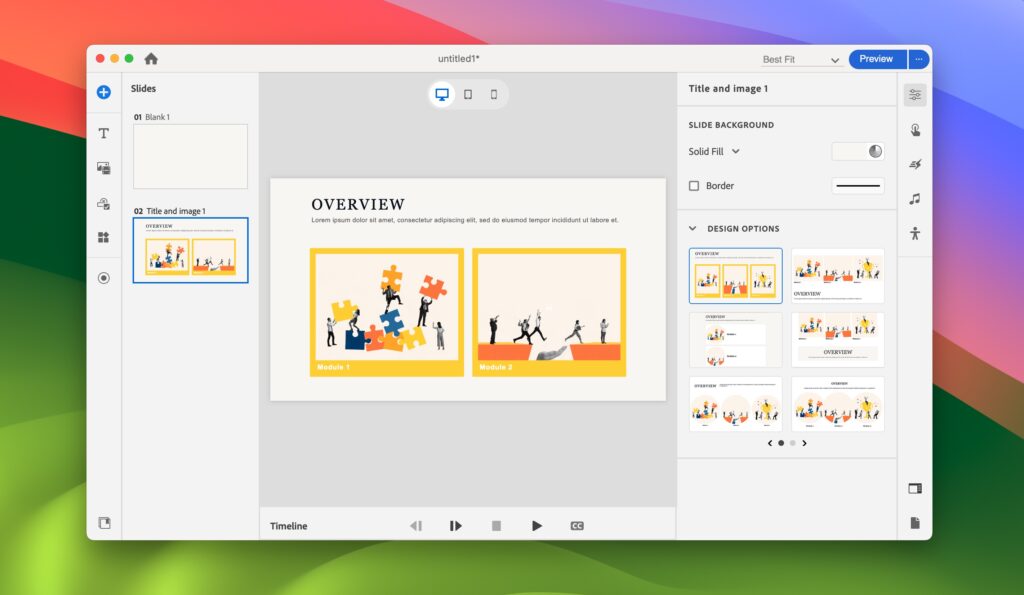Switch to mobile phone device view
Image resolution: width=1024 pixels, height=595 pixels.
click(494, 94)
